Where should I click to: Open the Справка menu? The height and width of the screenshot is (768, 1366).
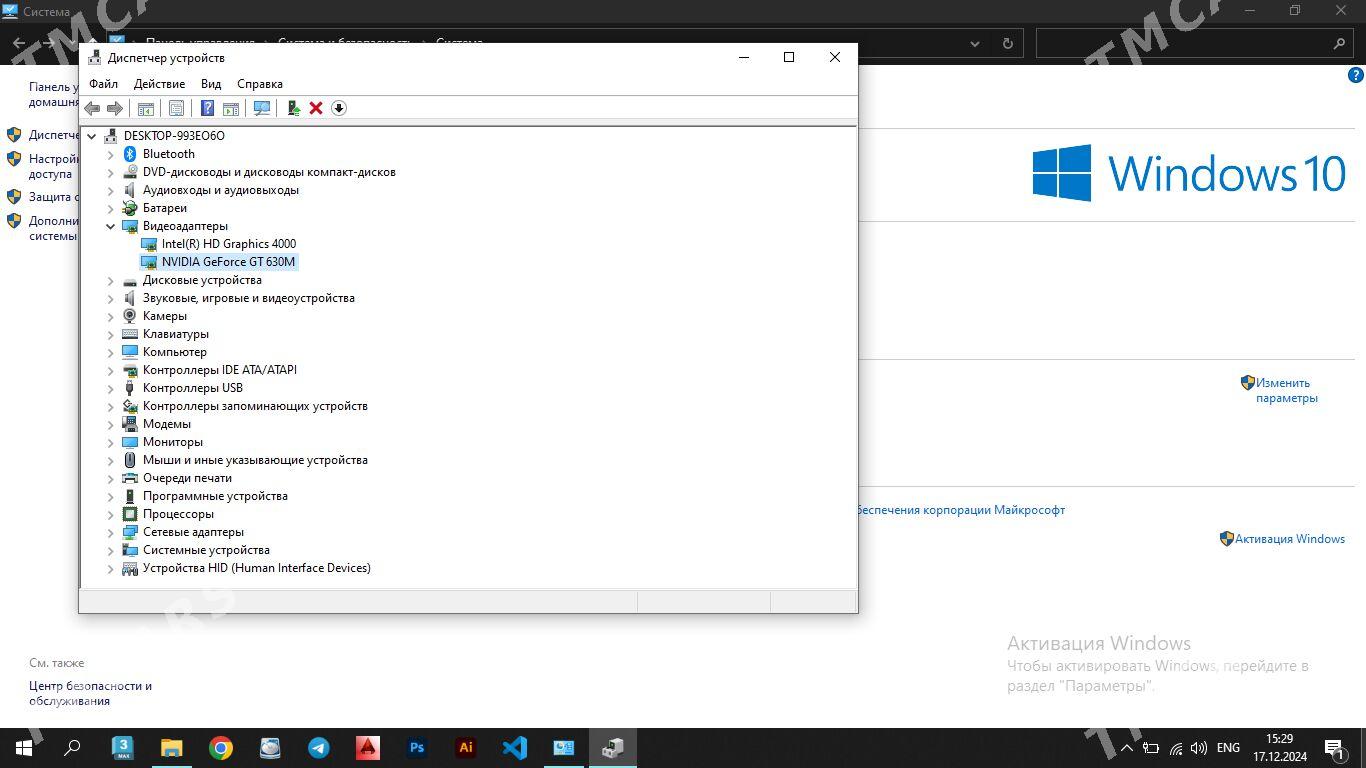click(260, 84)
